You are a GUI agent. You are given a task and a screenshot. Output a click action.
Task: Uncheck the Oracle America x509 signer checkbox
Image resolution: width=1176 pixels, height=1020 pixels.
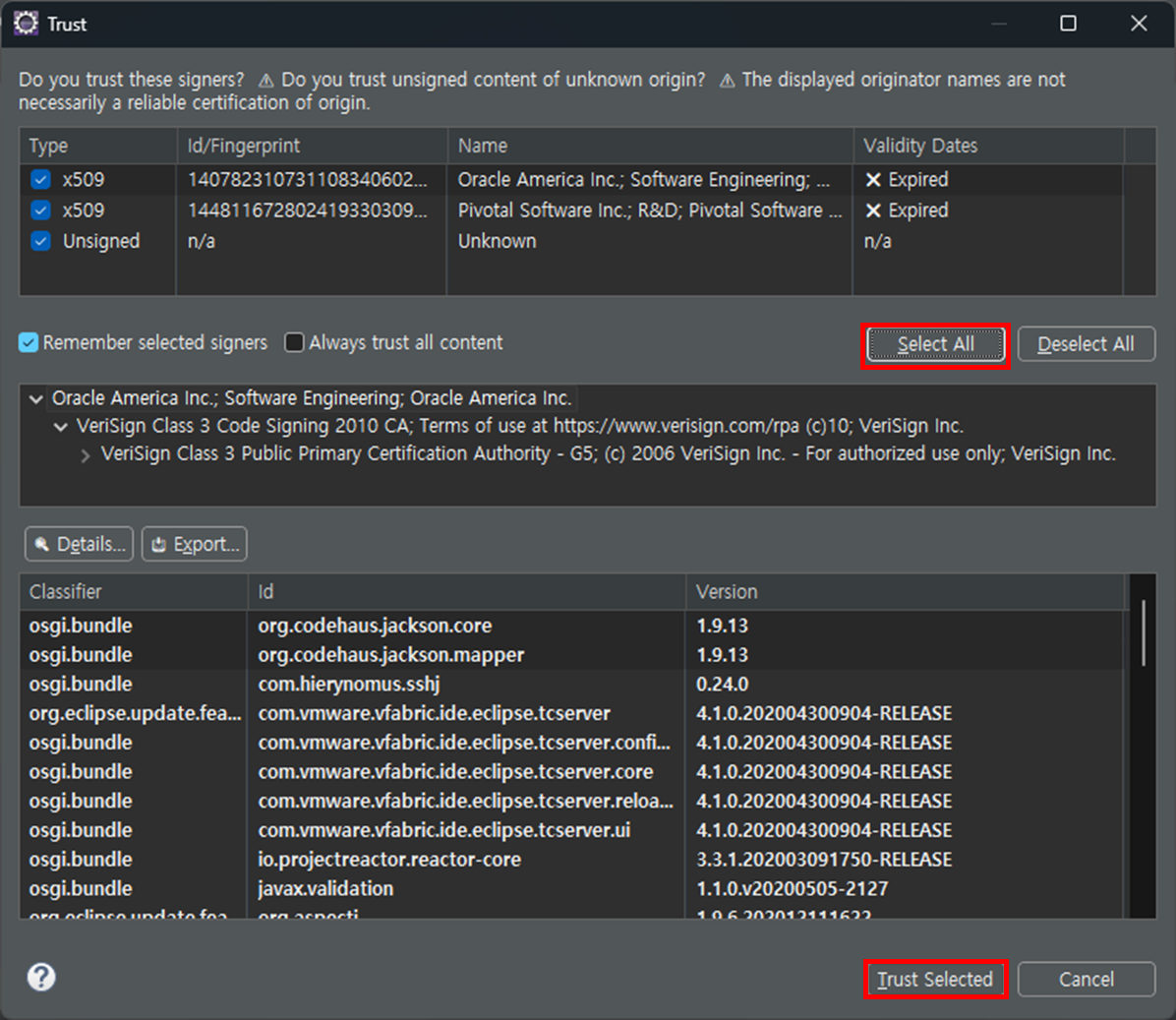40,179
